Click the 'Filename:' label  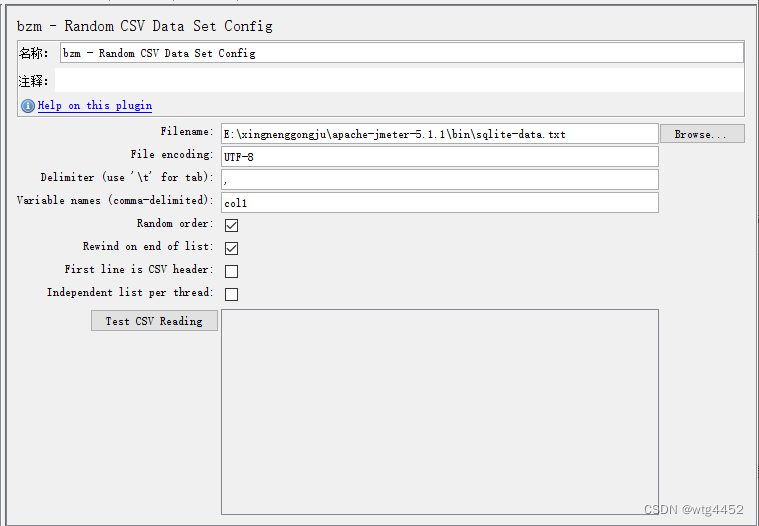point(187,132)
